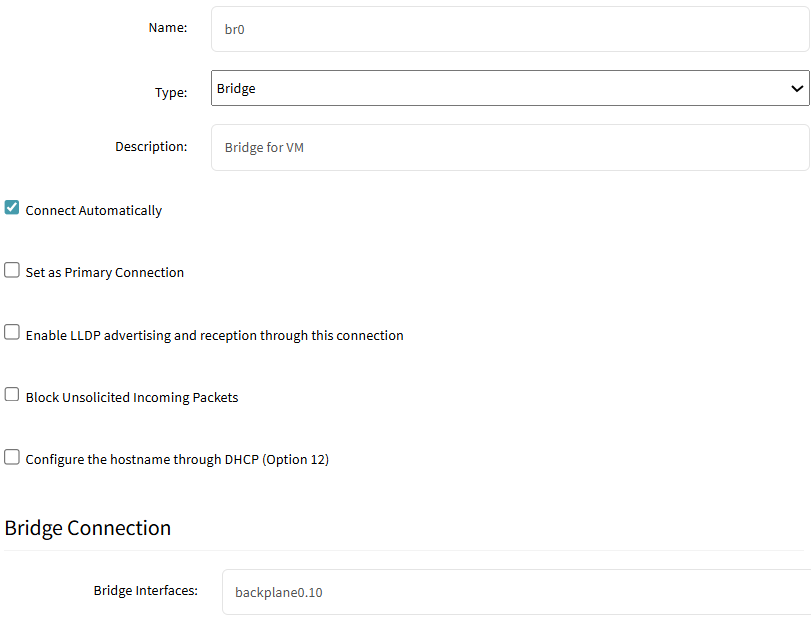
Task: Click the chevron arrow of Type dropdown
Action: pos(797,88)
